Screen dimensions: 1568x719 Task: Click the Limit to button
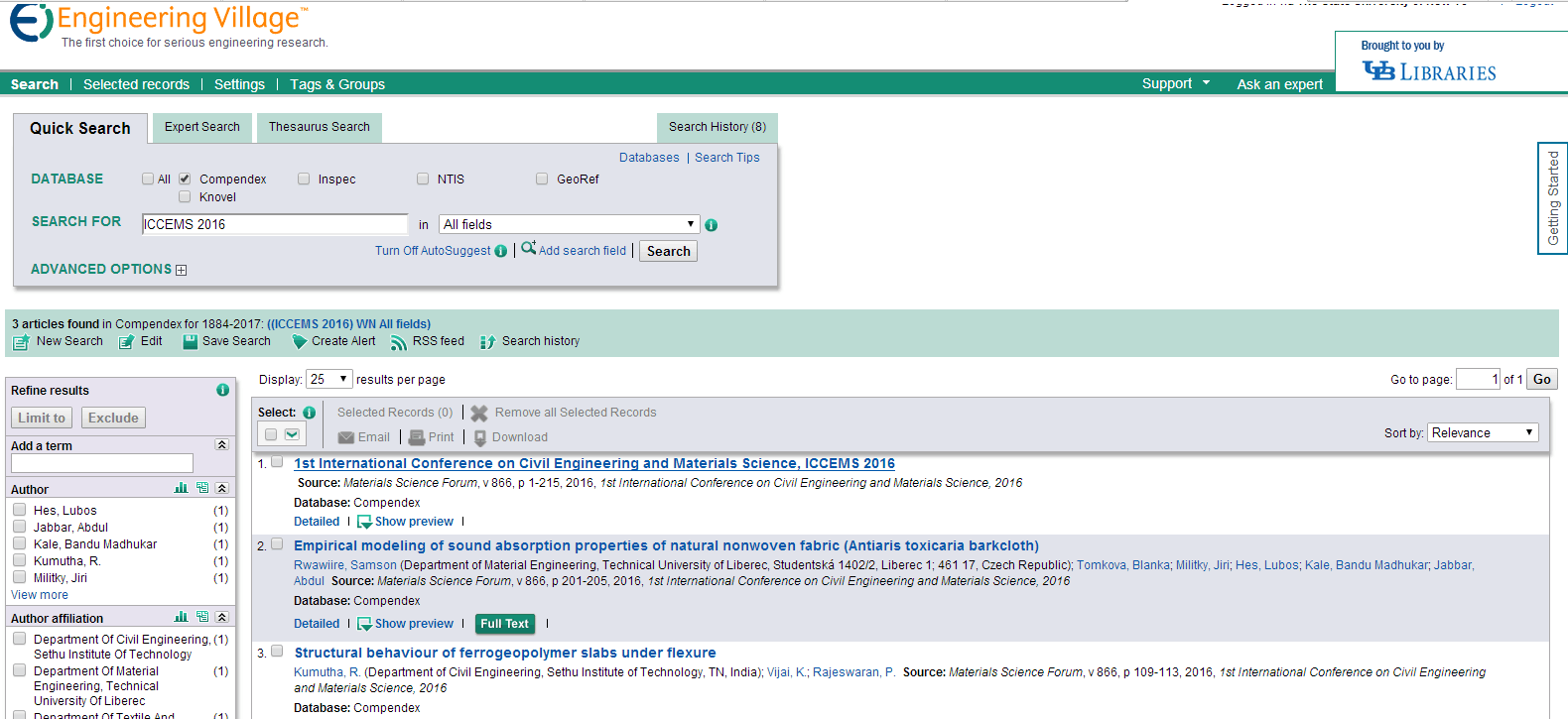(x=42, y=418)
